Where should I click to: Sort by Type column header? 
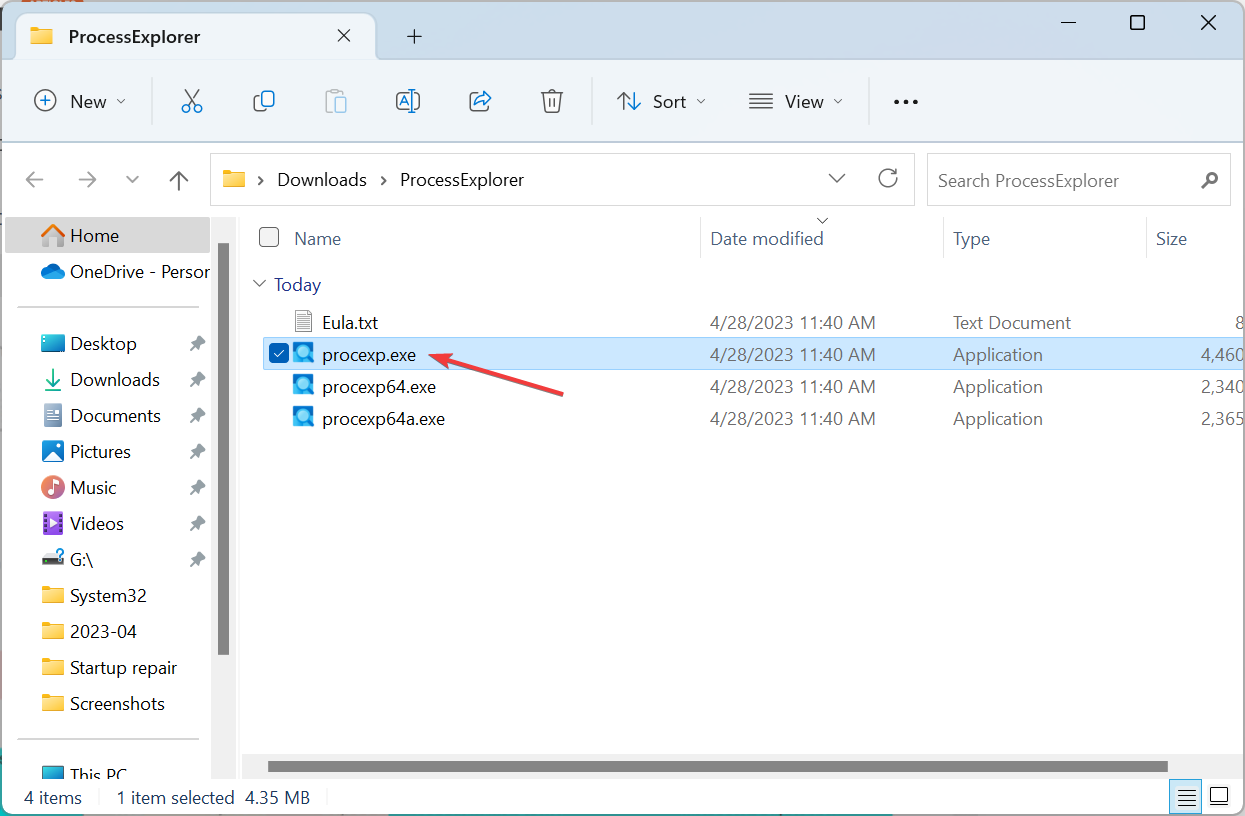971,238
